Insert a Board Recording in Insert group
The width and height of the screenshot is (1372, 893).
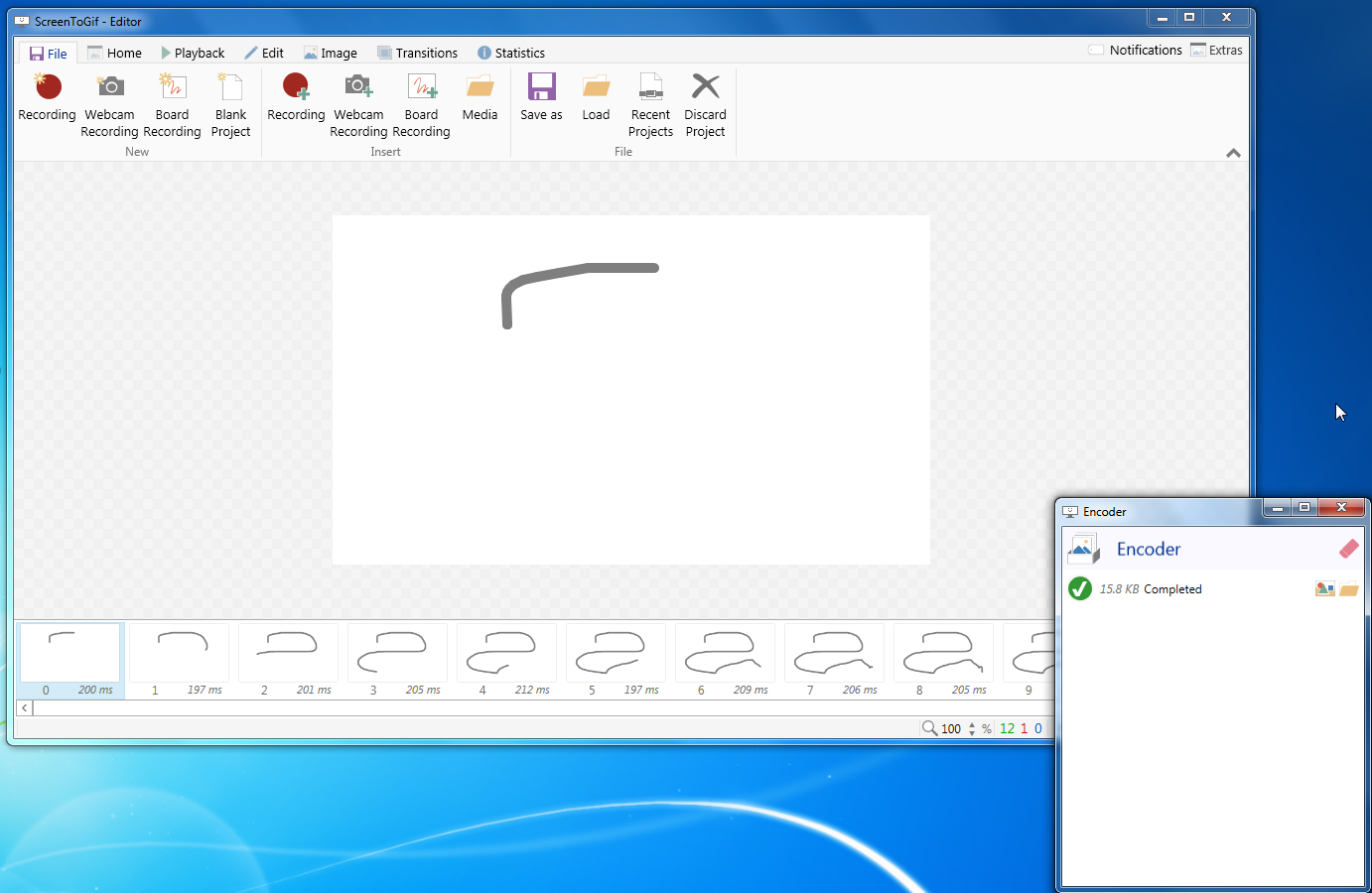pos(421,105)
